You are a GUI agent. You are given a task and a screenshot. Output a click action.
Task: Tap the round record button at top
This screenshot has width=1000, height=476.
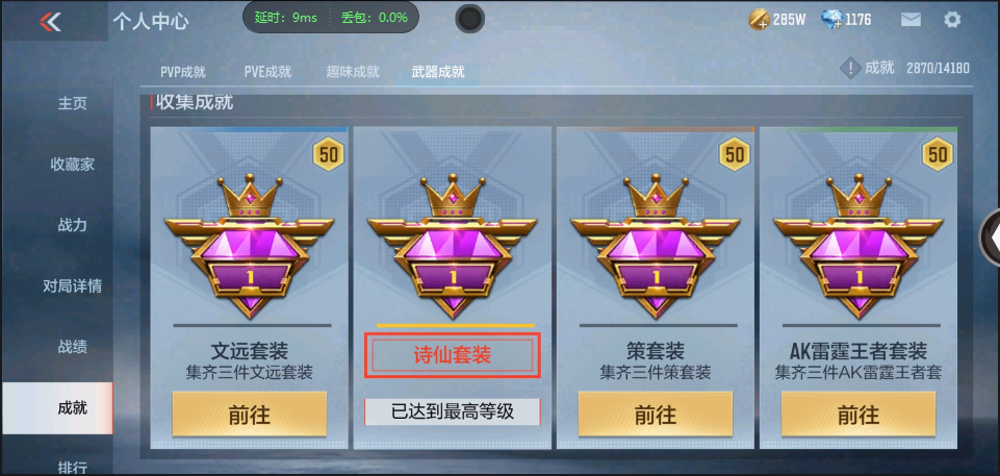click(470, 19)
